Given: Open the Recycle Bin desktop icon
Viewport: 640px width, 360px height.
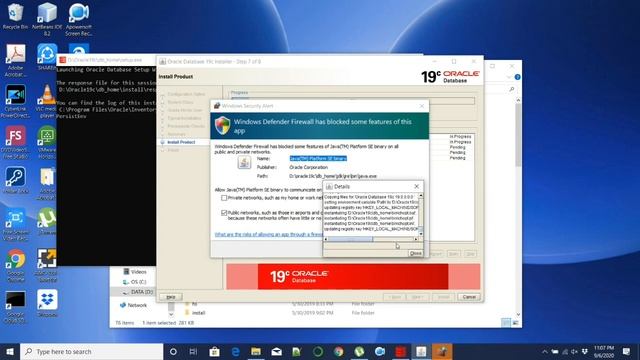Looking at the screenshot, I should 15,16.
